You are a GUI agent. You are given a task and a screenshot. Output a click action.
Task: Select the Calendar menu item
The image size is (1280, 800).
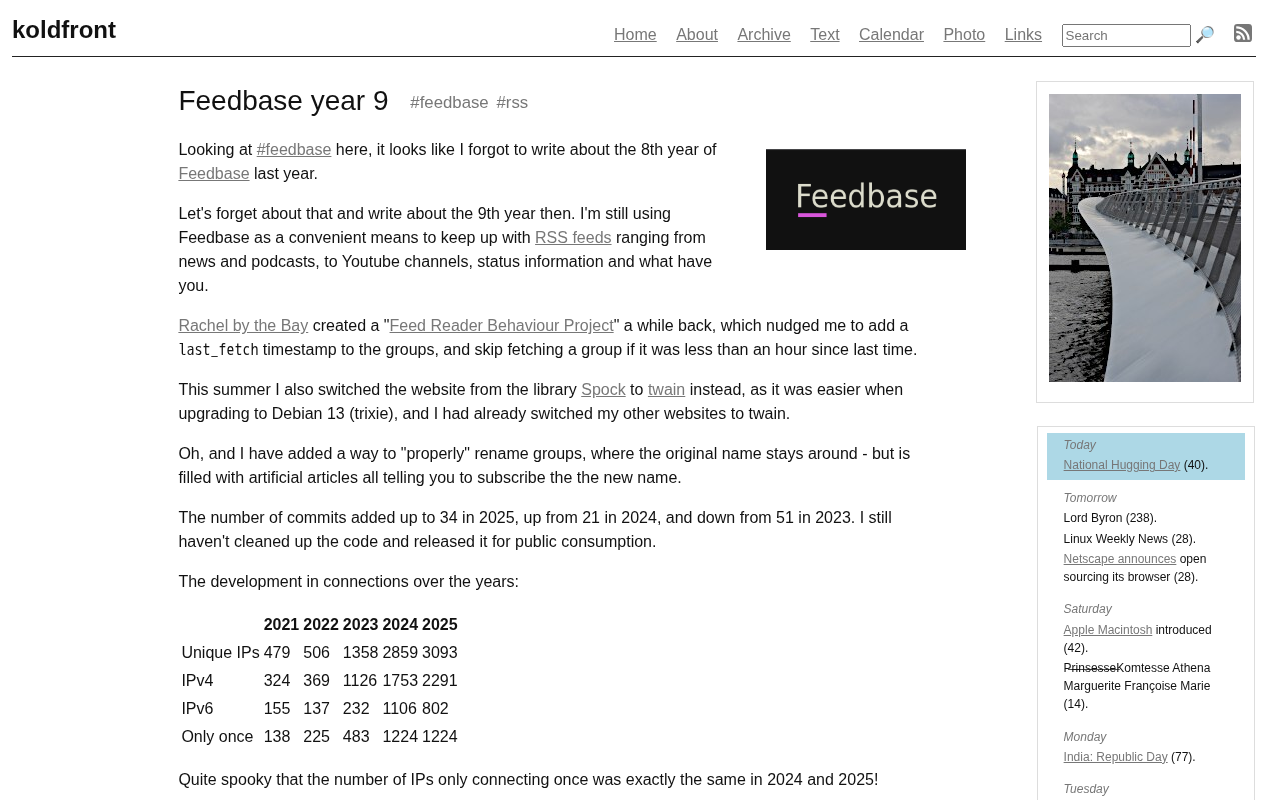coord(891,34)
